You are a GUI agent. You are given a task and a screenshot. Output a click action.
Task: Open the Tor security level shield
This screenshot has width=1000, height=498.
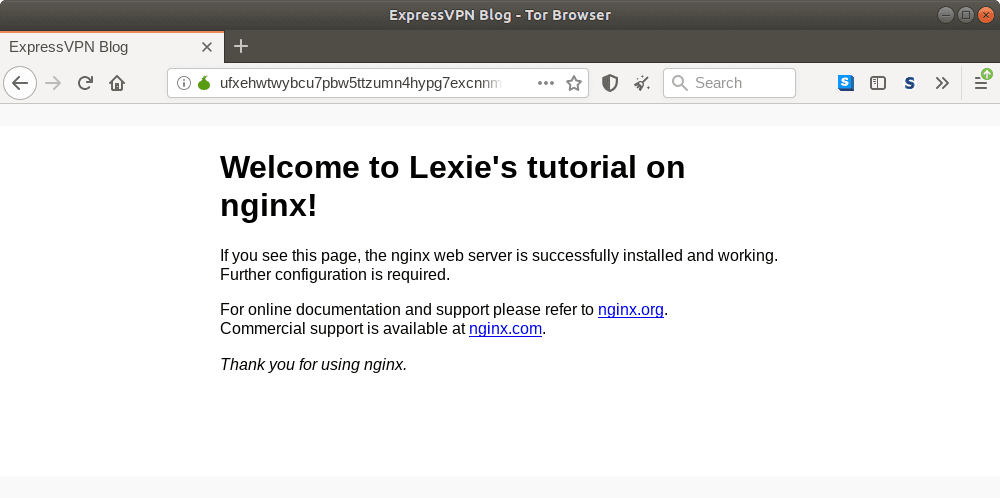point(610,83)
